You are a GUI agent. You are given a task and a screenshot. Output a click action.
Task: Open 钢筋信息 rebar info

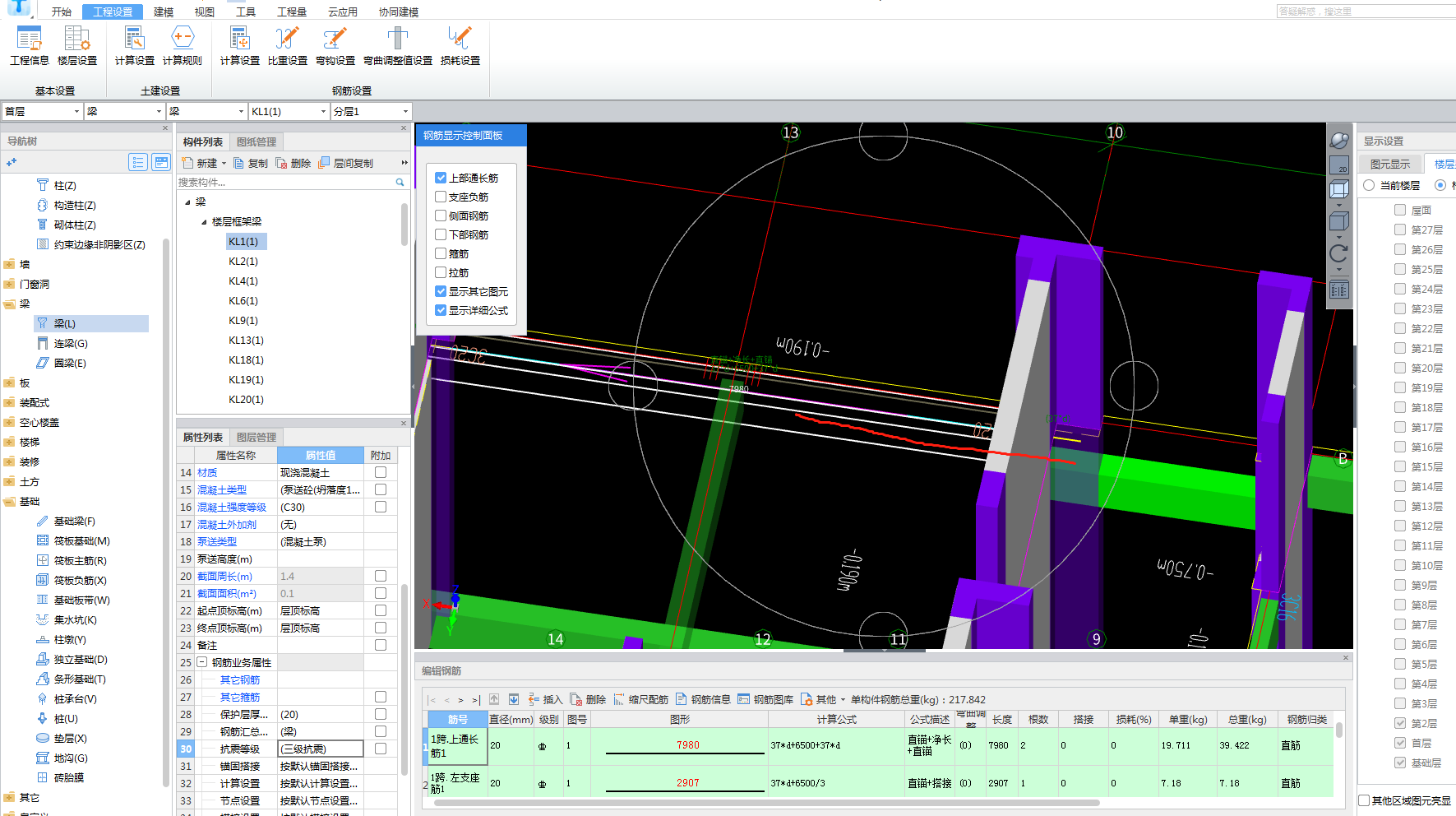click(704, 699)
